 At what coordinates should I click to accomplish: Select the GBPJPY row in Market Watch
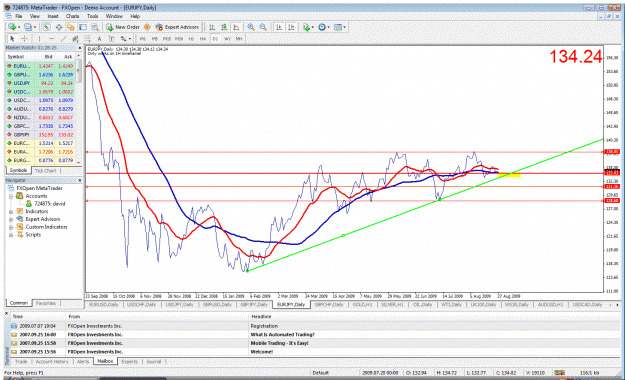click(x=40, y=135)
